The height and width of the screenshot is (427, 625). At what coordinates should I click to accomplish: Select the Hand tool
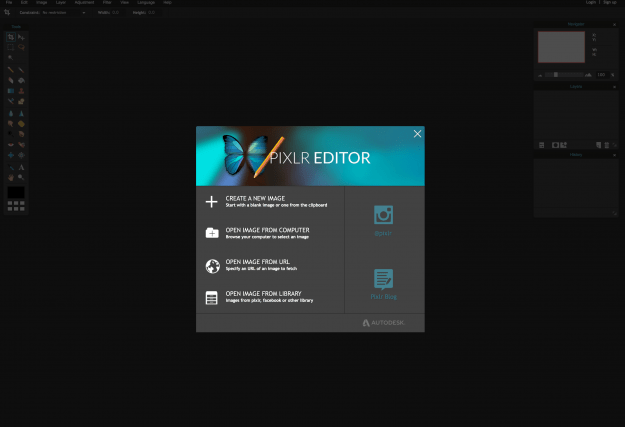coord(11,177)
